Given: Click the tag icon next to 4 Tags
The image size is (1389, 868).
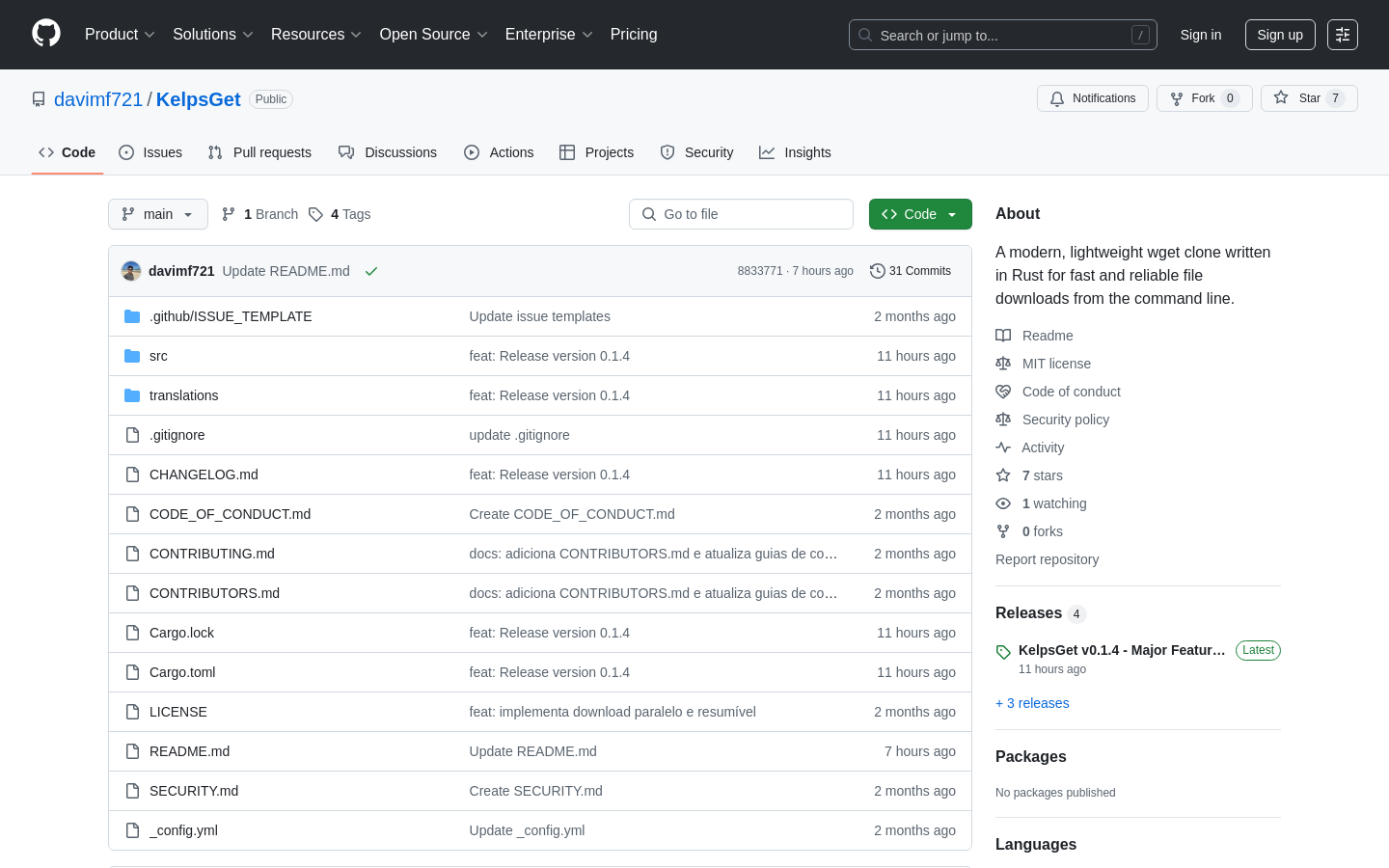Looking at the screenshot, I should [x=315, y=214].
